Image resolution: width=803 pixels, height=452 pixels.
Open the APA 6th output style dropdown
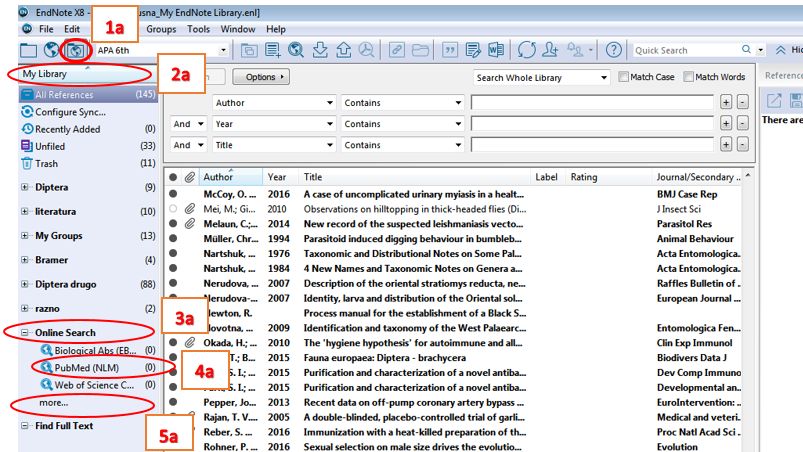coord(223,50)
